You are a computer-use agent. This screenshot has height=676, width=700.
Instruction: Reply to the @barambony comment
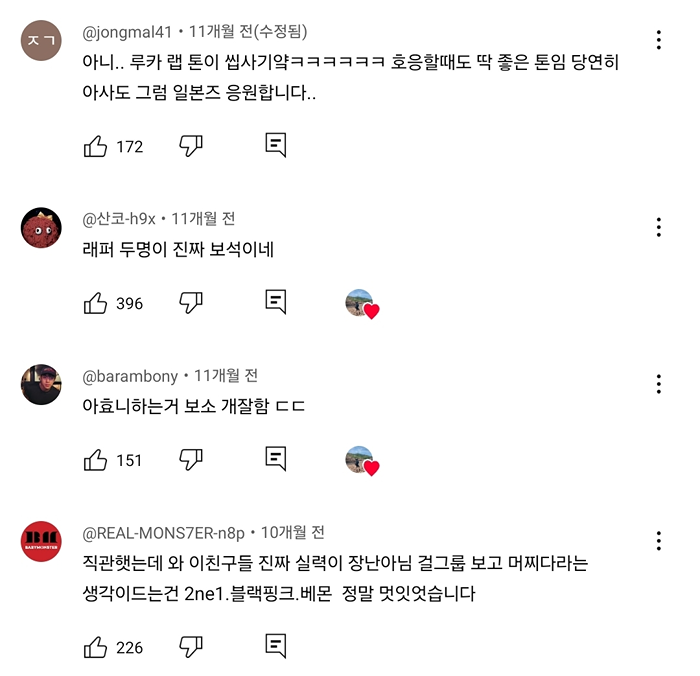[275, 459]
